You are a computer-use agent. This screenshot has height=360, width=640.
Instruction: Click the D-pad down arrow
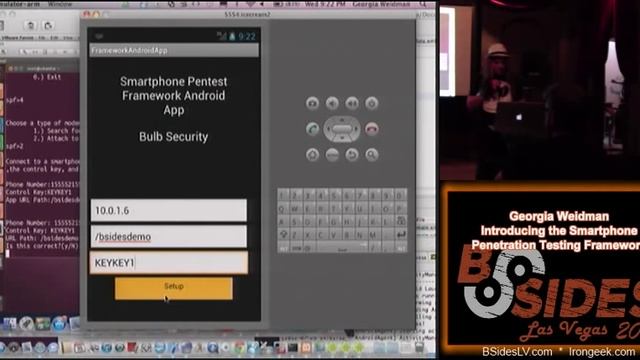[342, 139]
